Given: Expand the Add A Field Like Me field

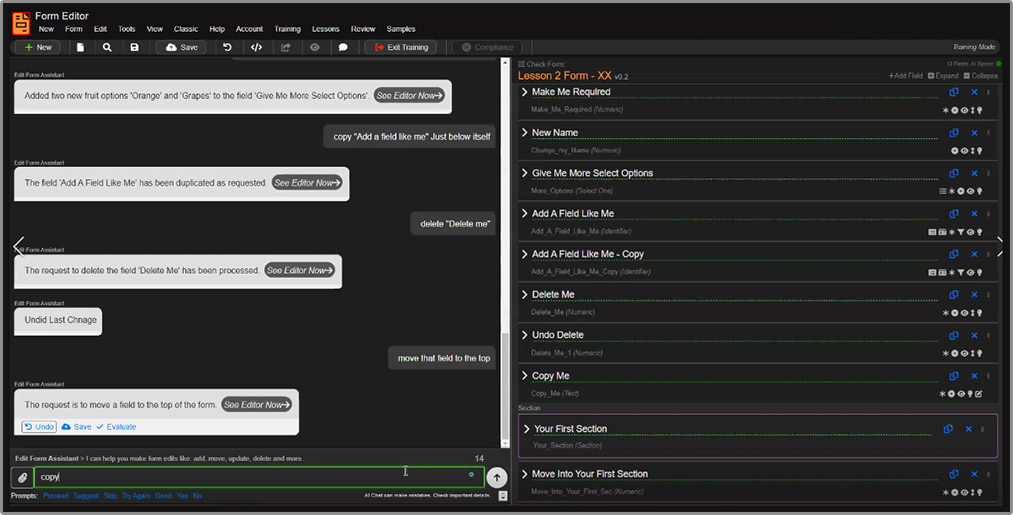Looking at the screenshot, I should pos(525,213).
